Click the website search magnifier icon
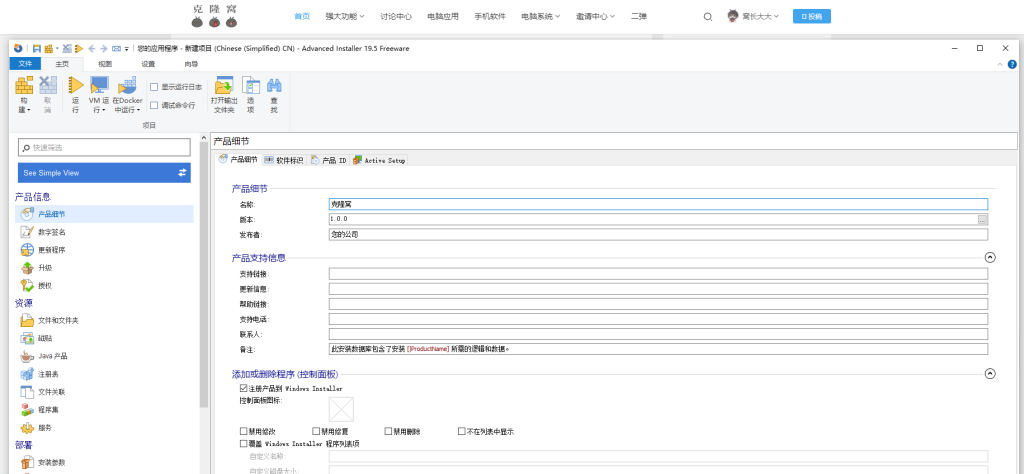 (707, 17)
